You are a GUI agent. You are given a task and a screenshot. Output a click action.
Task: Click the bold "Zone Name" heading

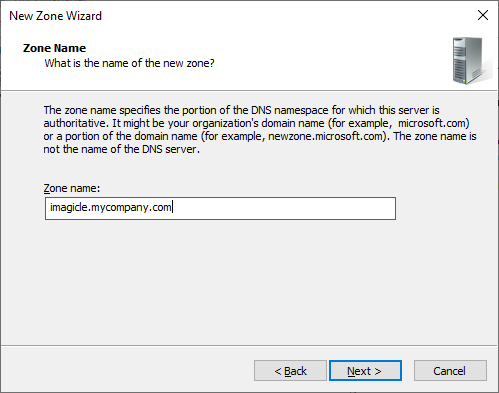pos(54,48)
